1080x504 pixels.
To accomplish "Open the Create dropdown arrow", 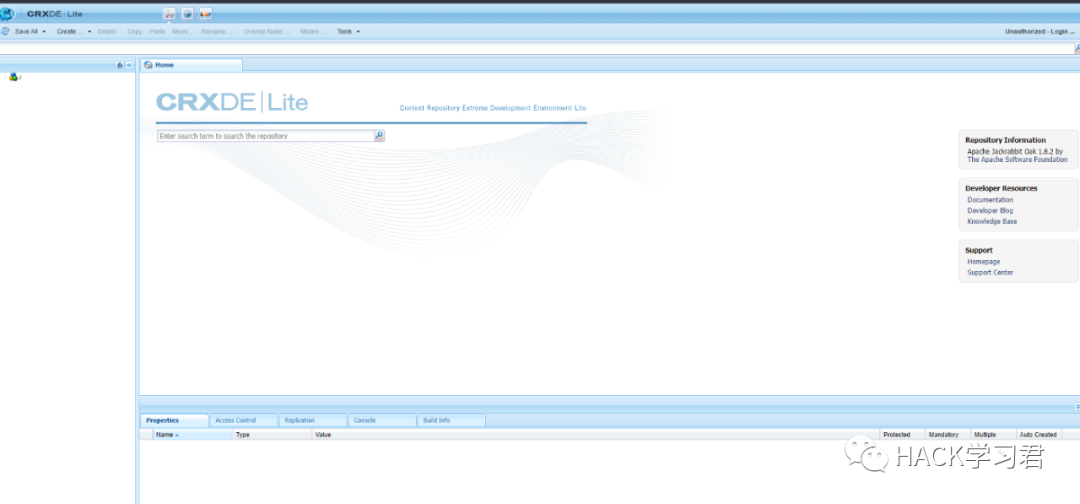I will pos(90,32).
